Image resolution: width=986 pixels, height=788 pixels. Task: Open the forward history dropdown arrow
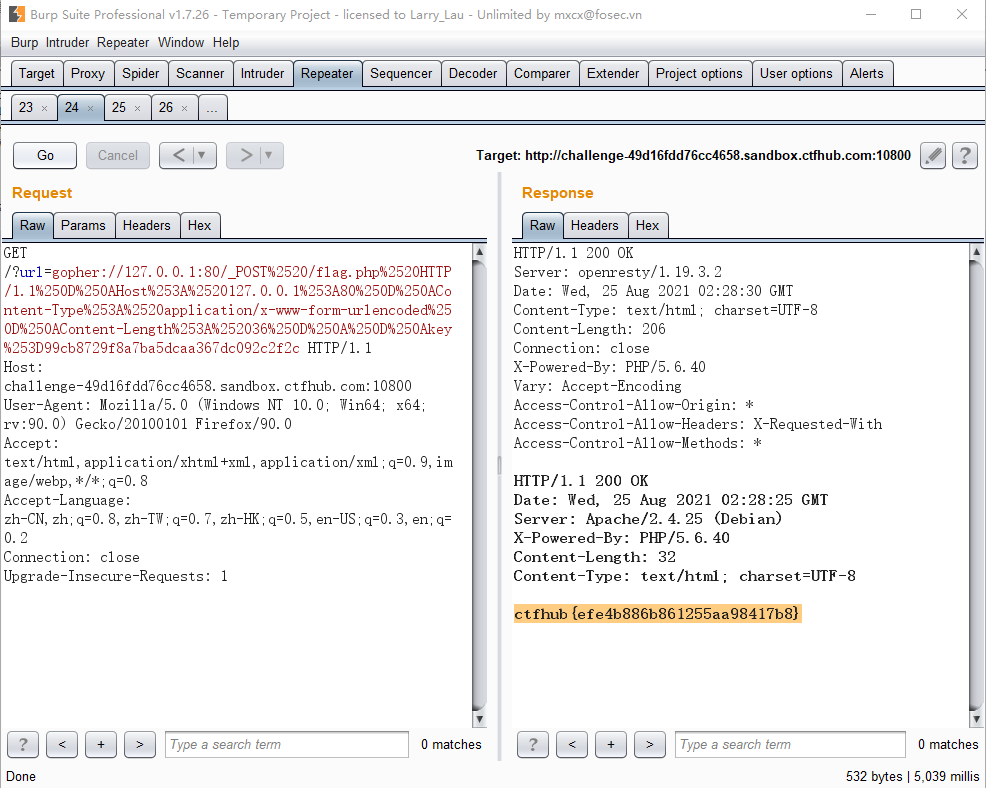coord(269,155)
